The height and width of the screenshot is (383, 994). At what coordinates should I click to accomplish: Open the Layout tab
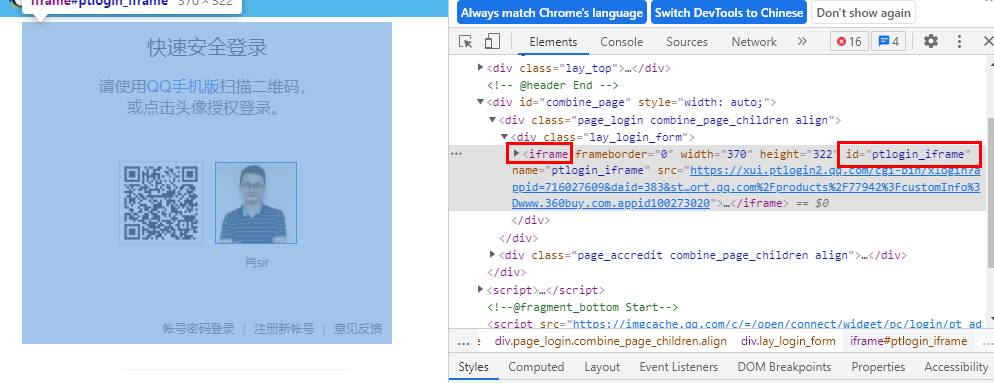pyautogui.click(x=602, y=367)
